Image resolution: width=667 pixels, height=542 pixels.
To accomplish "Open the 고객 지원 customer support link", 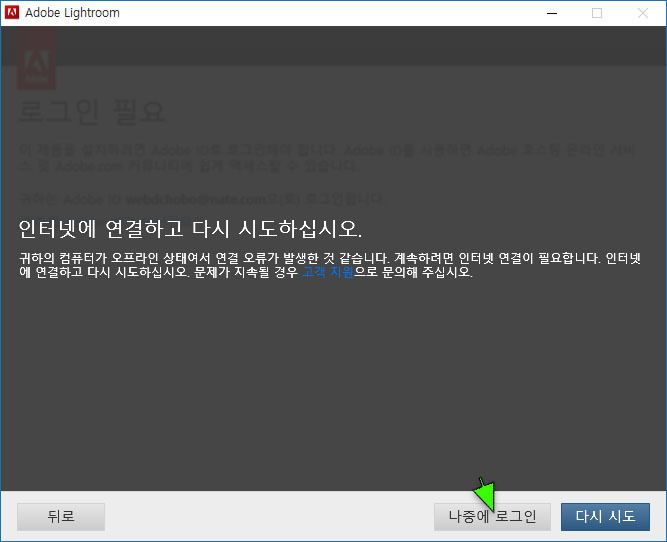I will click(328, 272).
